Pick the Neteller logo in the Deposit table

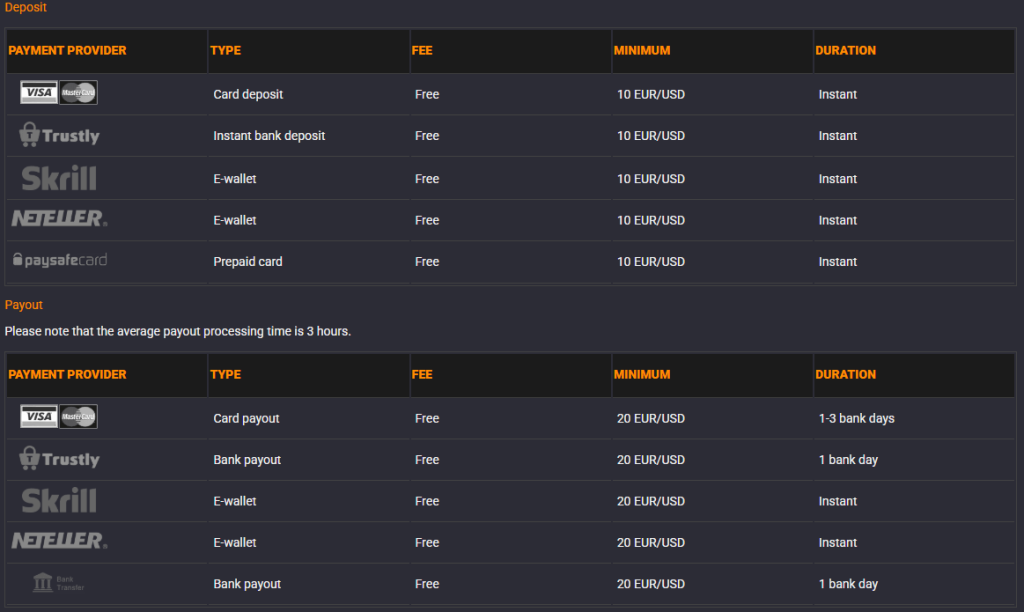(59, 219)
